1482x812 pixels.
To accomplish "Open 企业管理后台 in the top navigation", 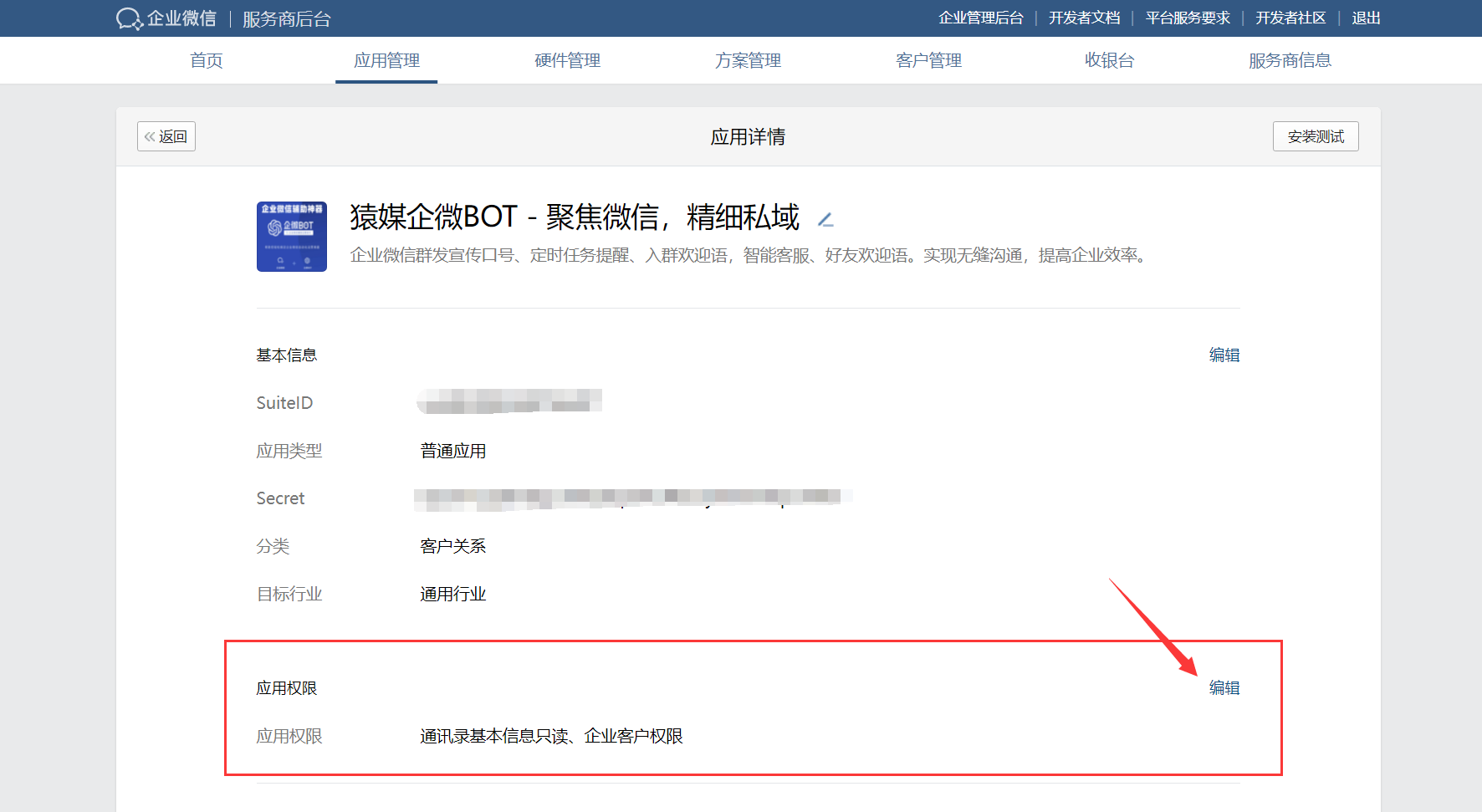I will pos(982,18).
